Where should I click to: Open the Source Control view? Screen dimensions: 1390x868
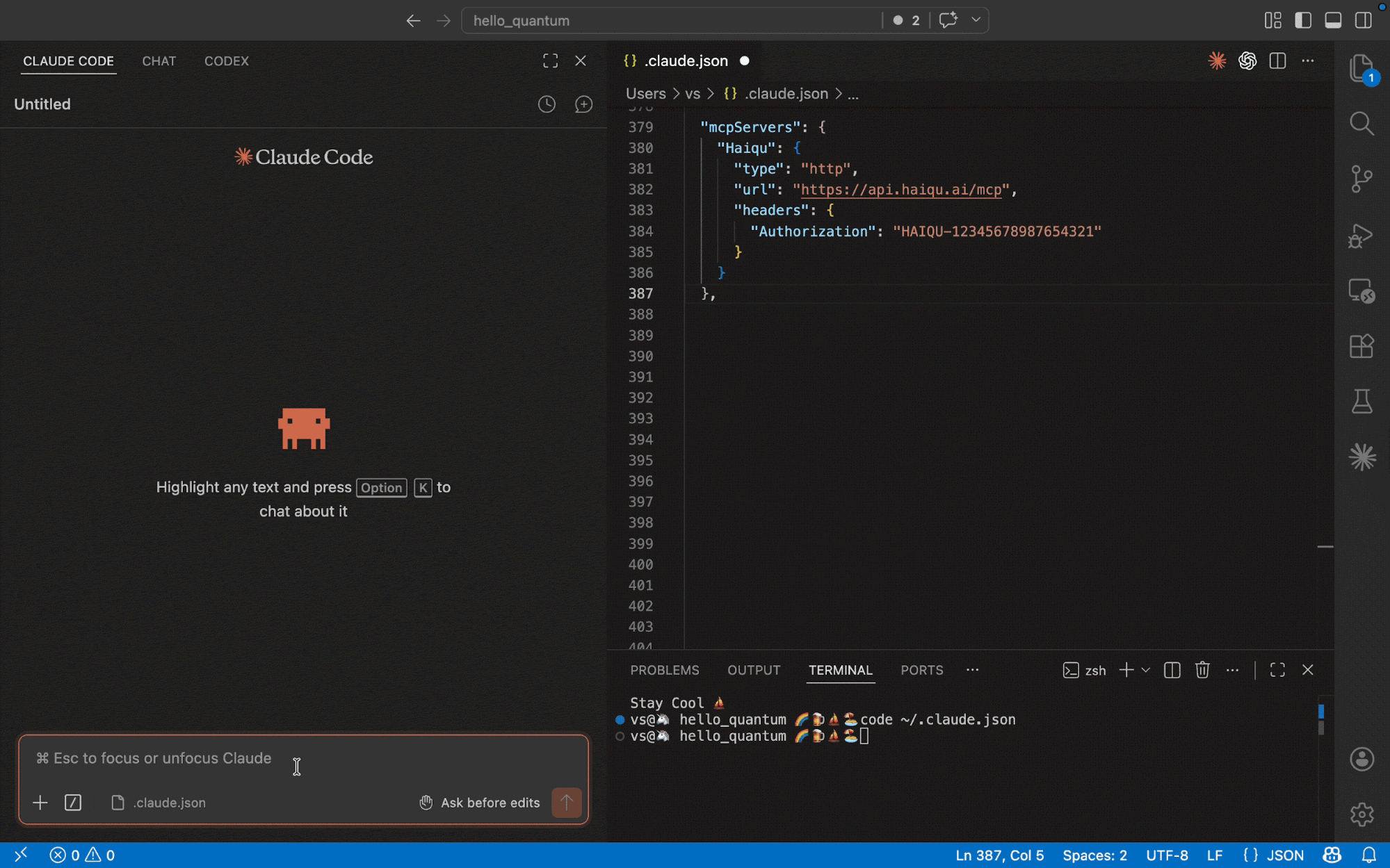pyautogui.click(x=1361, y=179)
